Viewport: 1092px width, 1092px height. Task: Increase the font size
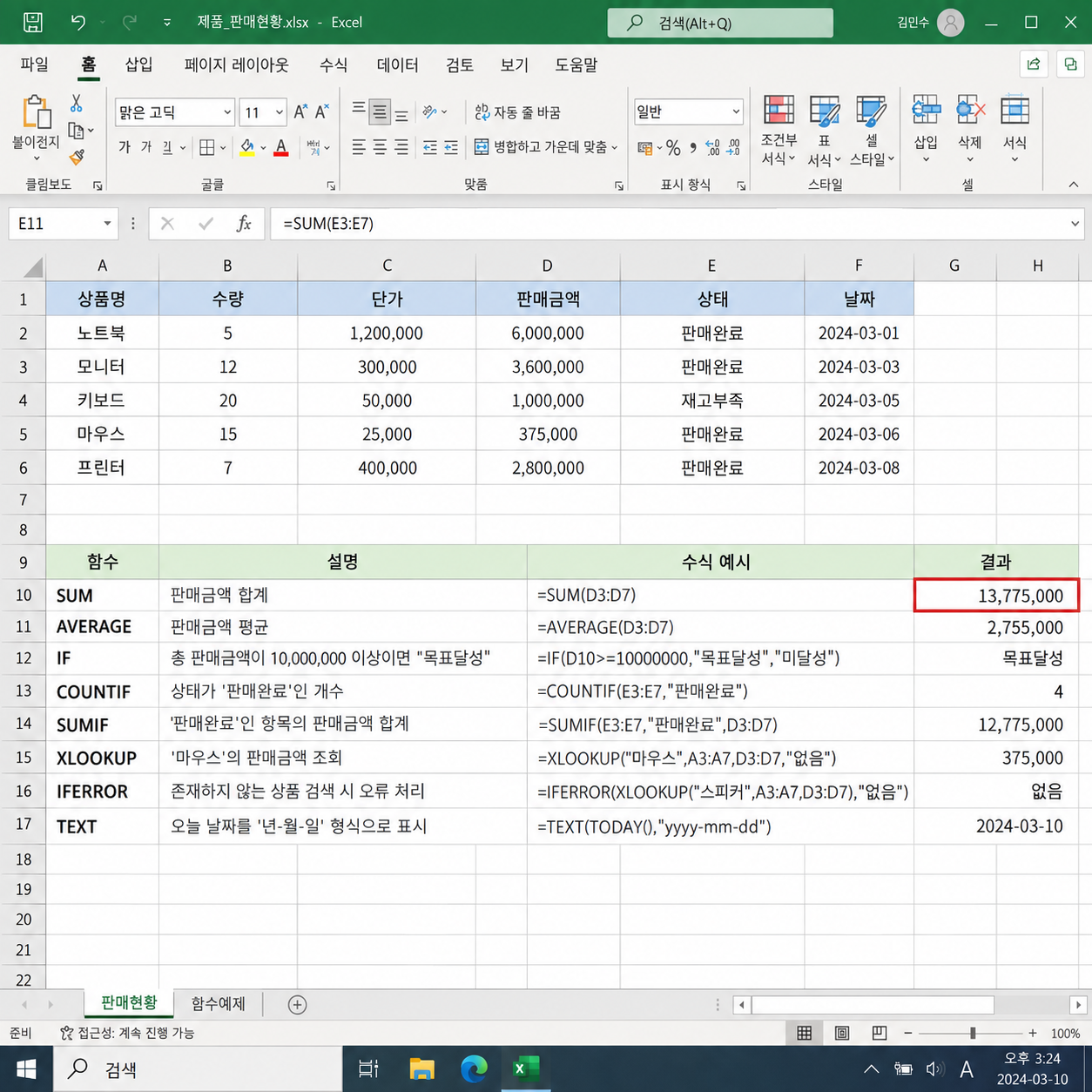(x=300, y=111)
